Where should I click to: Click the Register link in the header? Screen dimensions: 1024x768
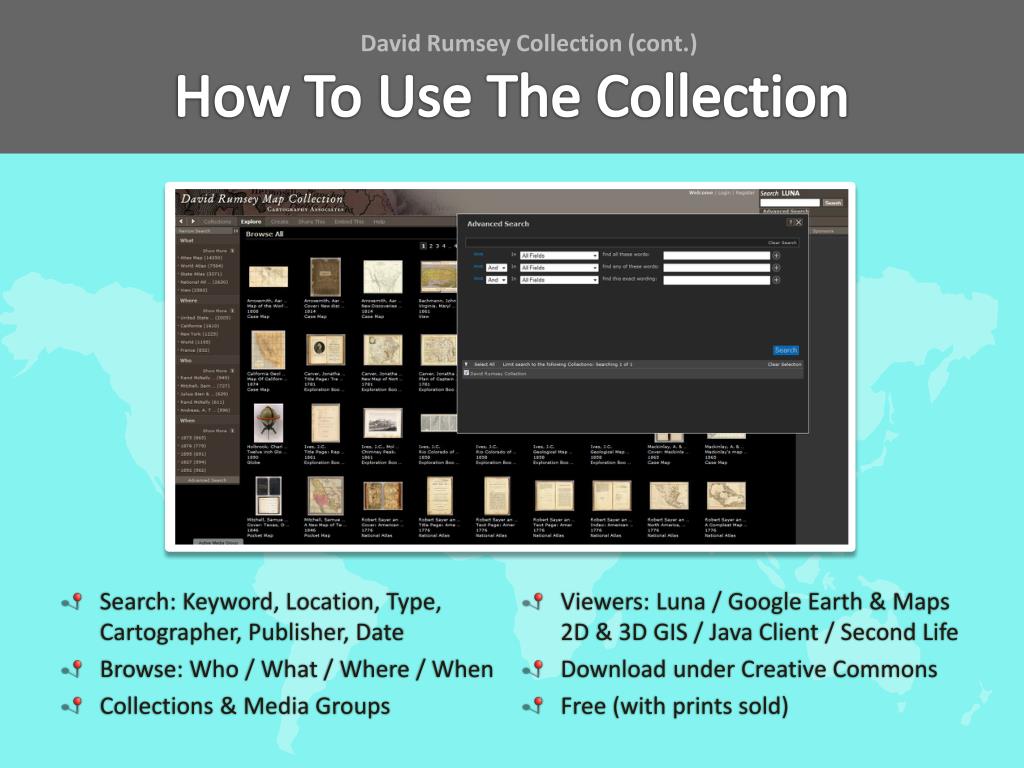745,193
